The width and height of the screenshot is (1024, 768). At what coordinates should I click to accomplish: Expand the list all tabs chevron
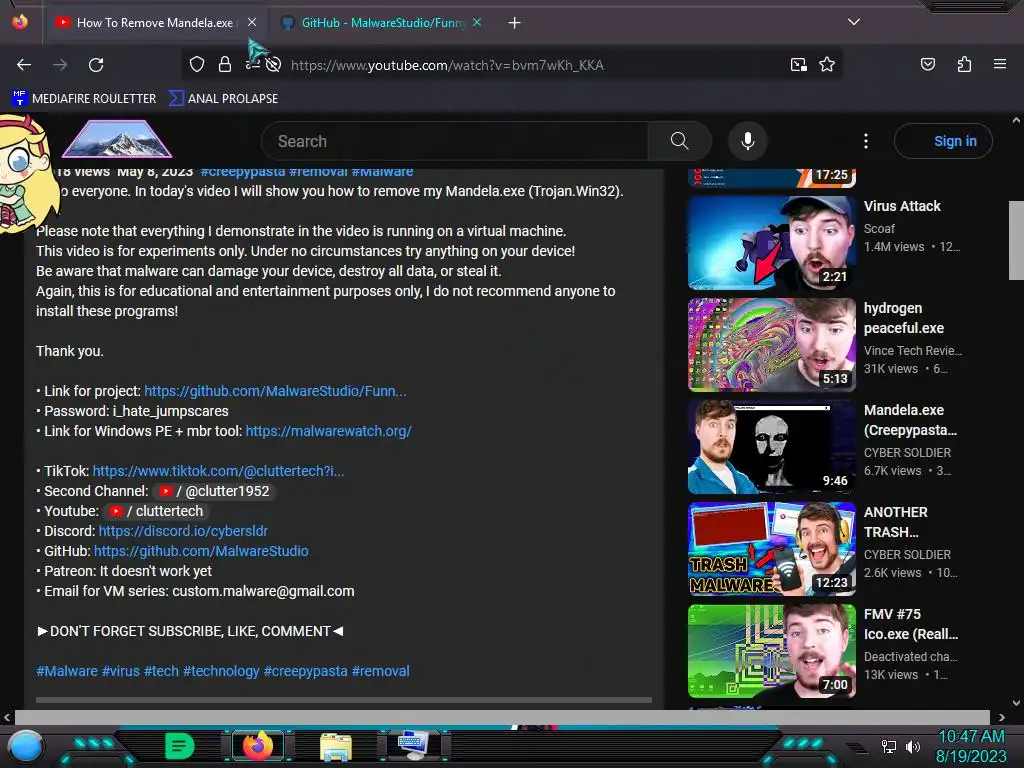click(854, 22)
